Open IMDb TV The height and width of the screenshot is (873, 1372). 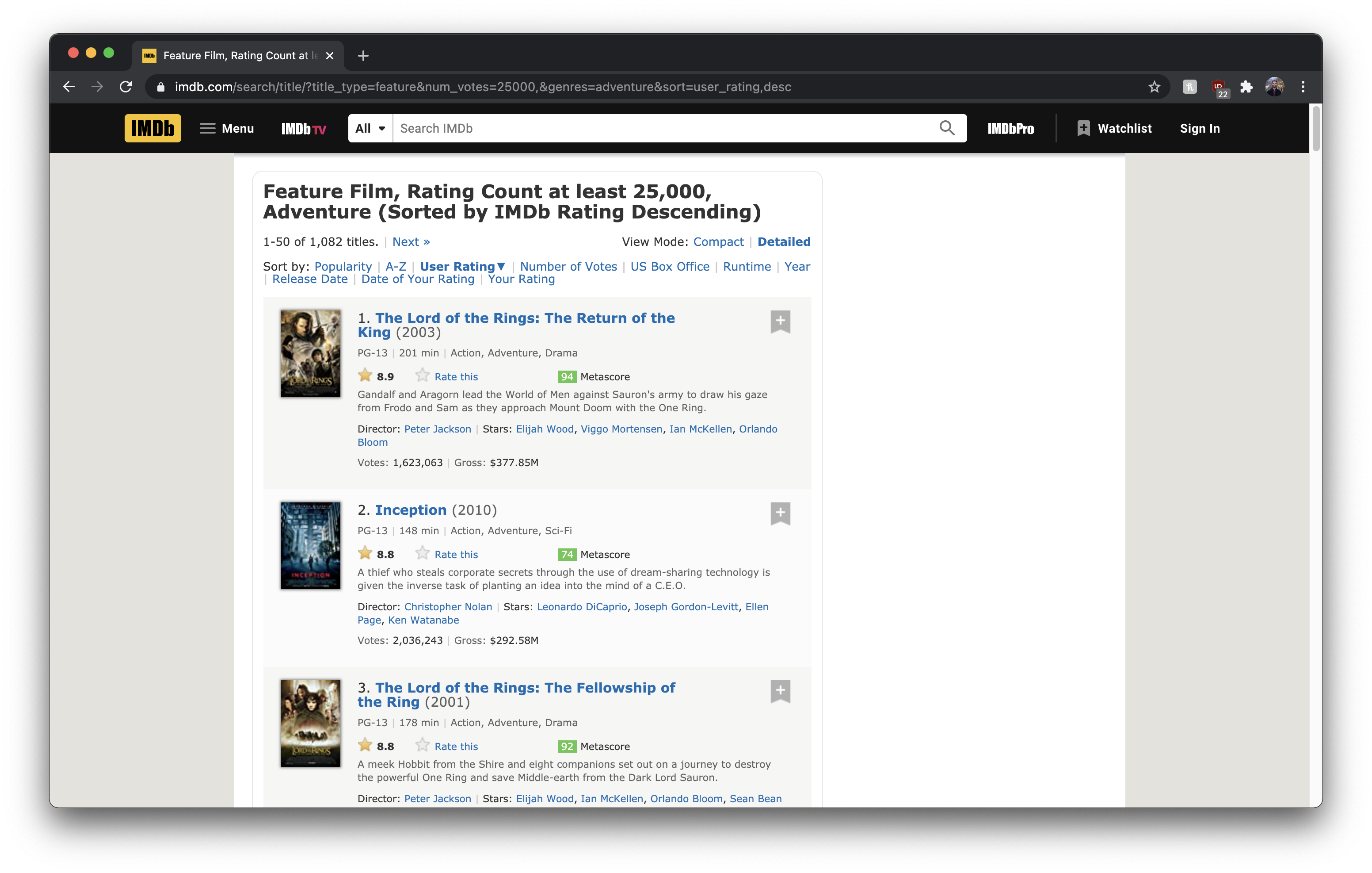point(304,129)
